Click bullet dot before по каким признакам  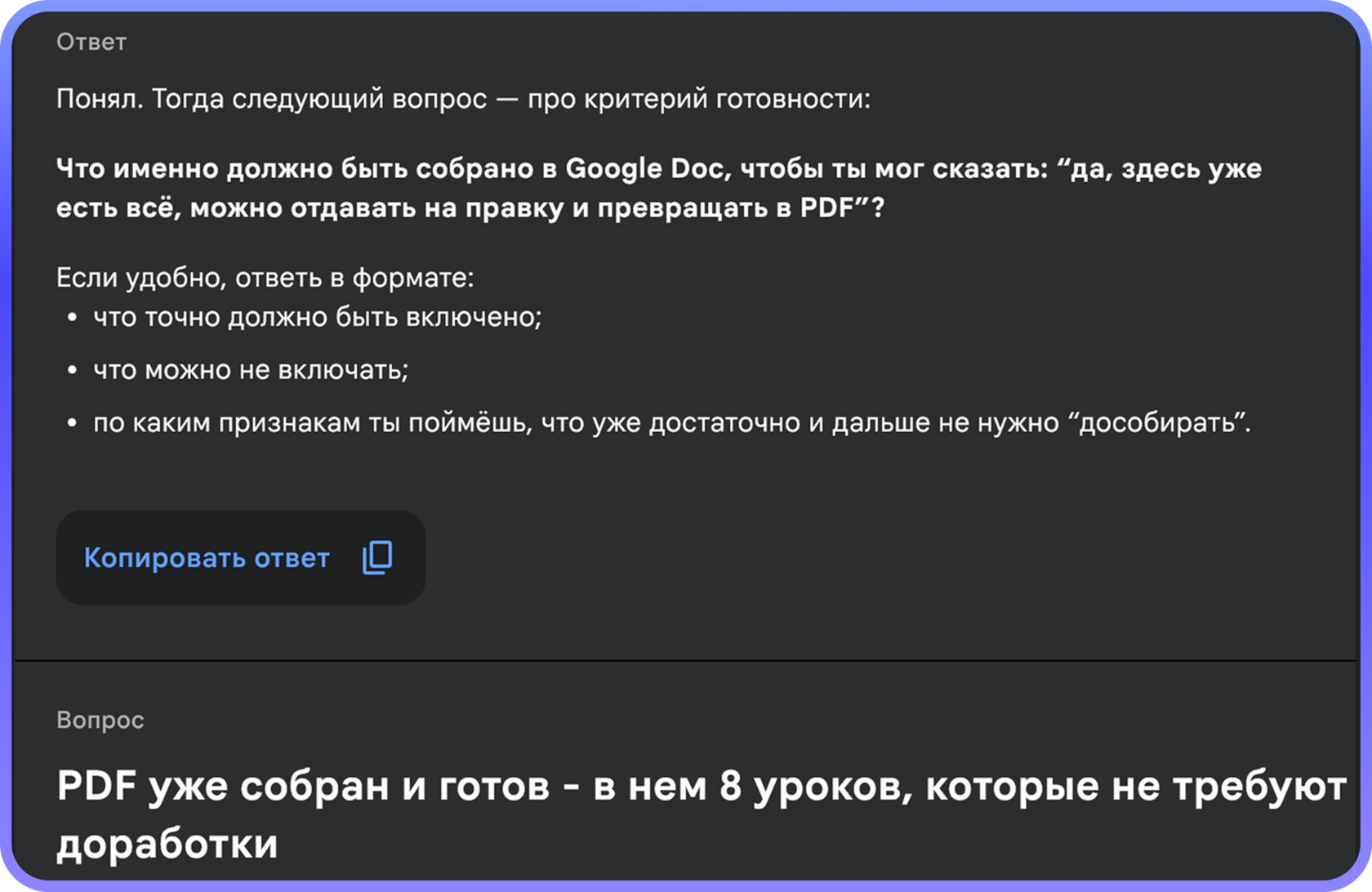click(72, 422)
